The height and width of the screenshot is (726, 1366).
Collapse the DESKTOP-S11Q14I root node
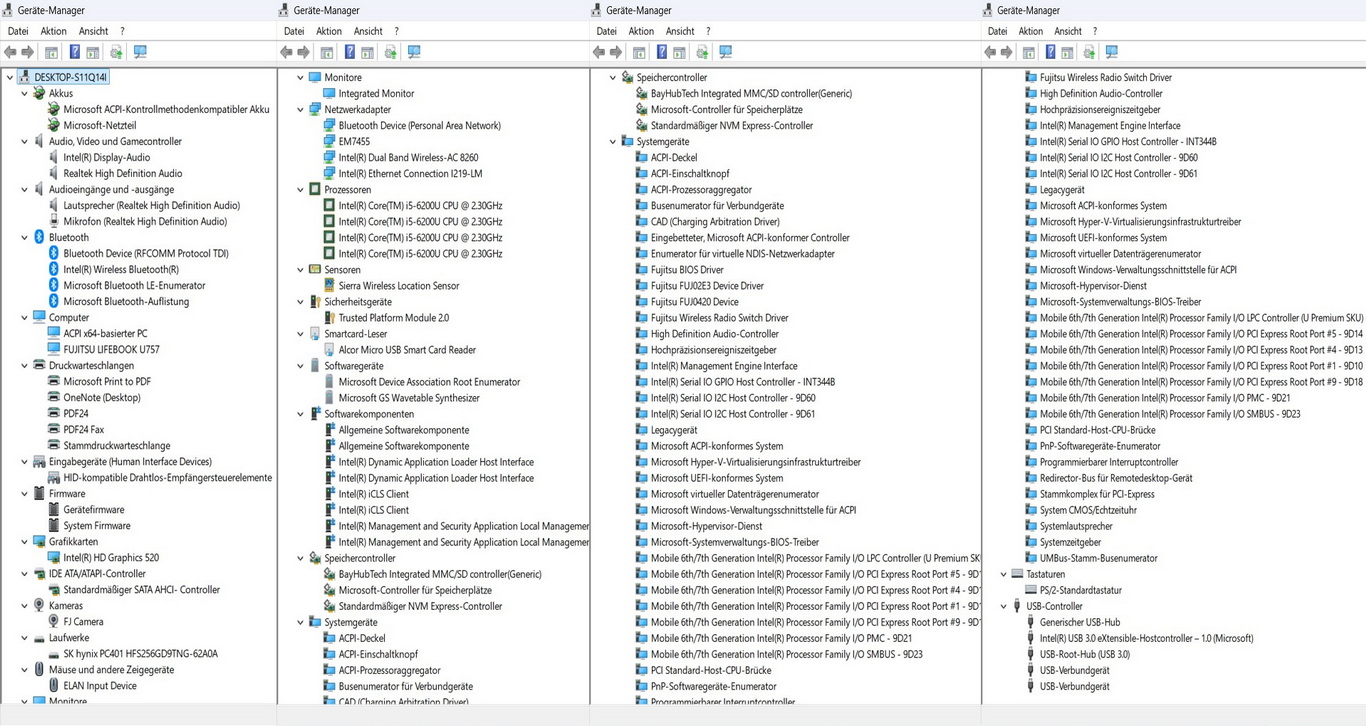point(10,77)
